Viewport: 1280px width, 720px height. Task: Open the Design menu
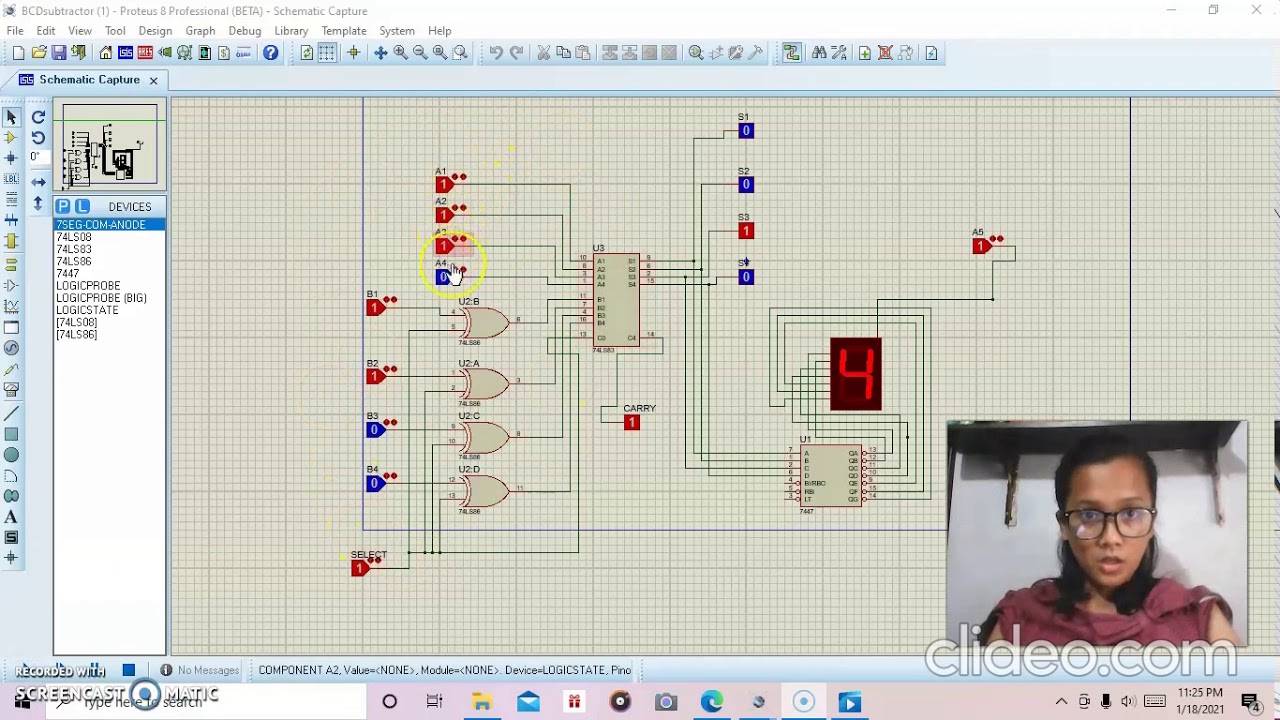pos(155,31)
